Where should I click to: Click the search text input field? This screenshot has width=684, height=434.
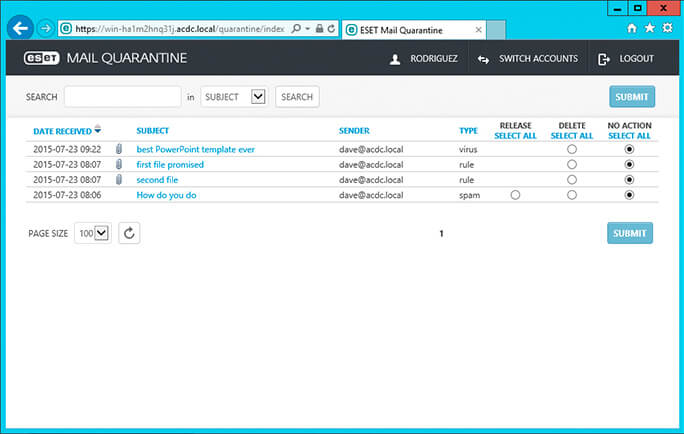[x=122, y=97]
